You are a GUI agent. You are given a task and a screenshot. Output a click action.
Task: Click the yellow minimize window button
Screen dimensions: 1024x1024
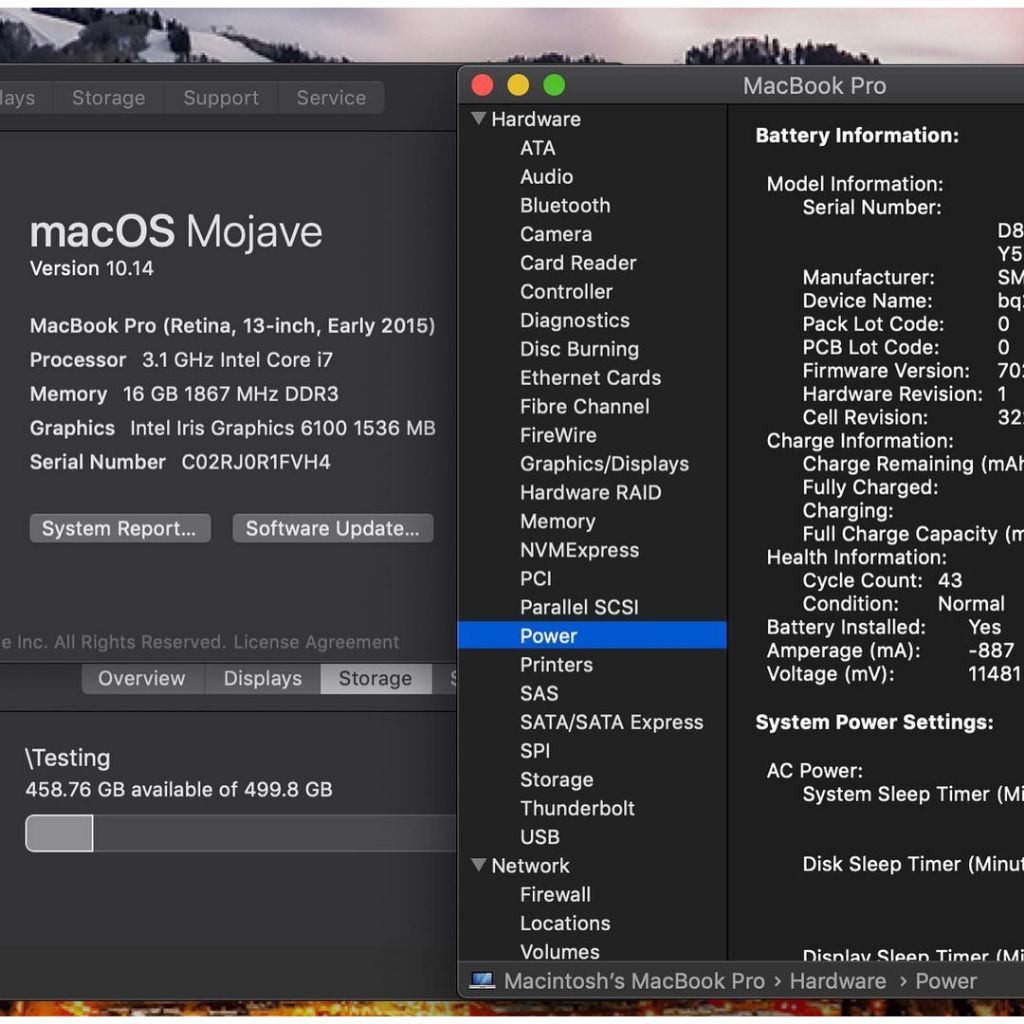pyautogui.click(x=518, y=86)
